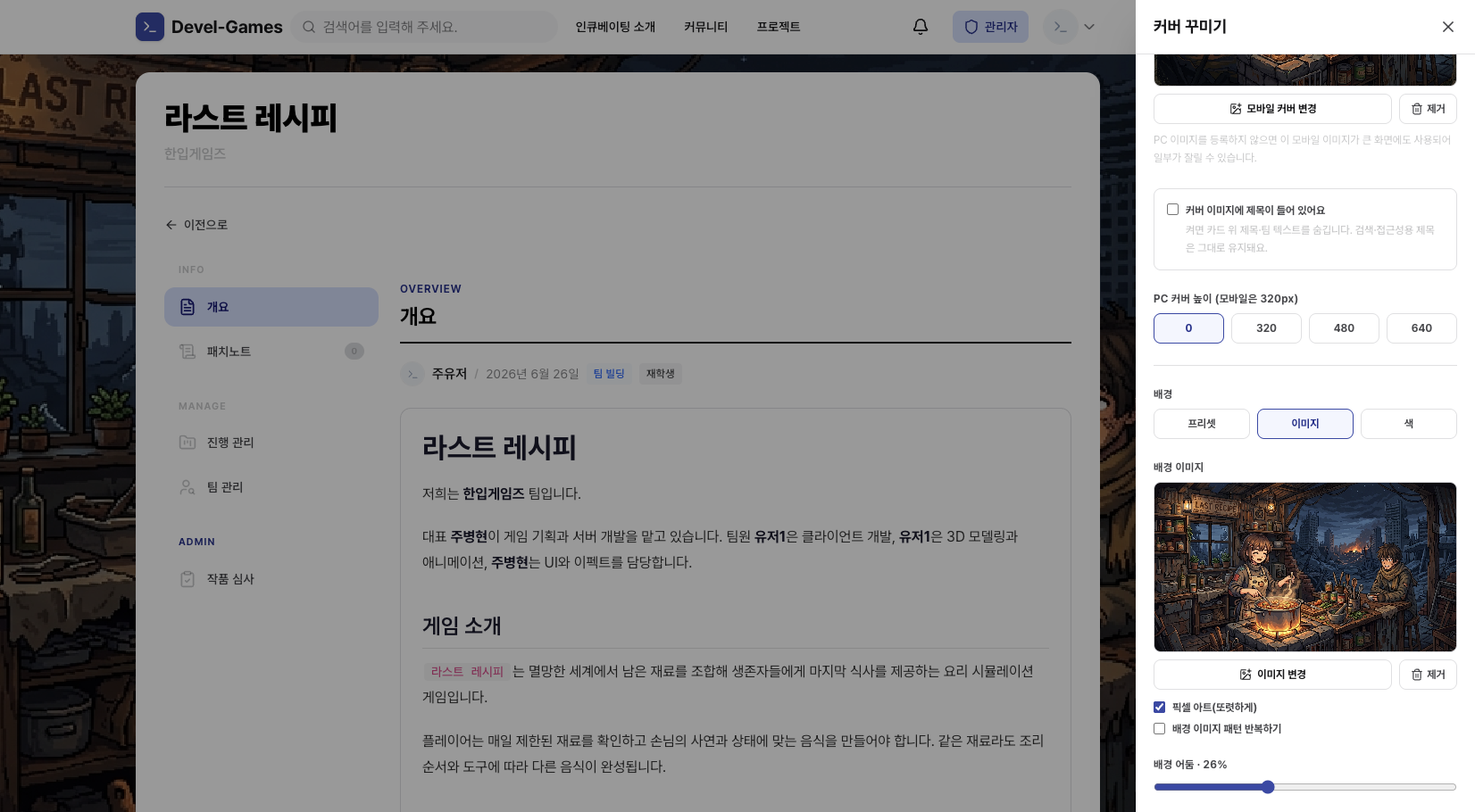Click the 개요 document icon
The image size is (1475, 812).
point(187,307)
